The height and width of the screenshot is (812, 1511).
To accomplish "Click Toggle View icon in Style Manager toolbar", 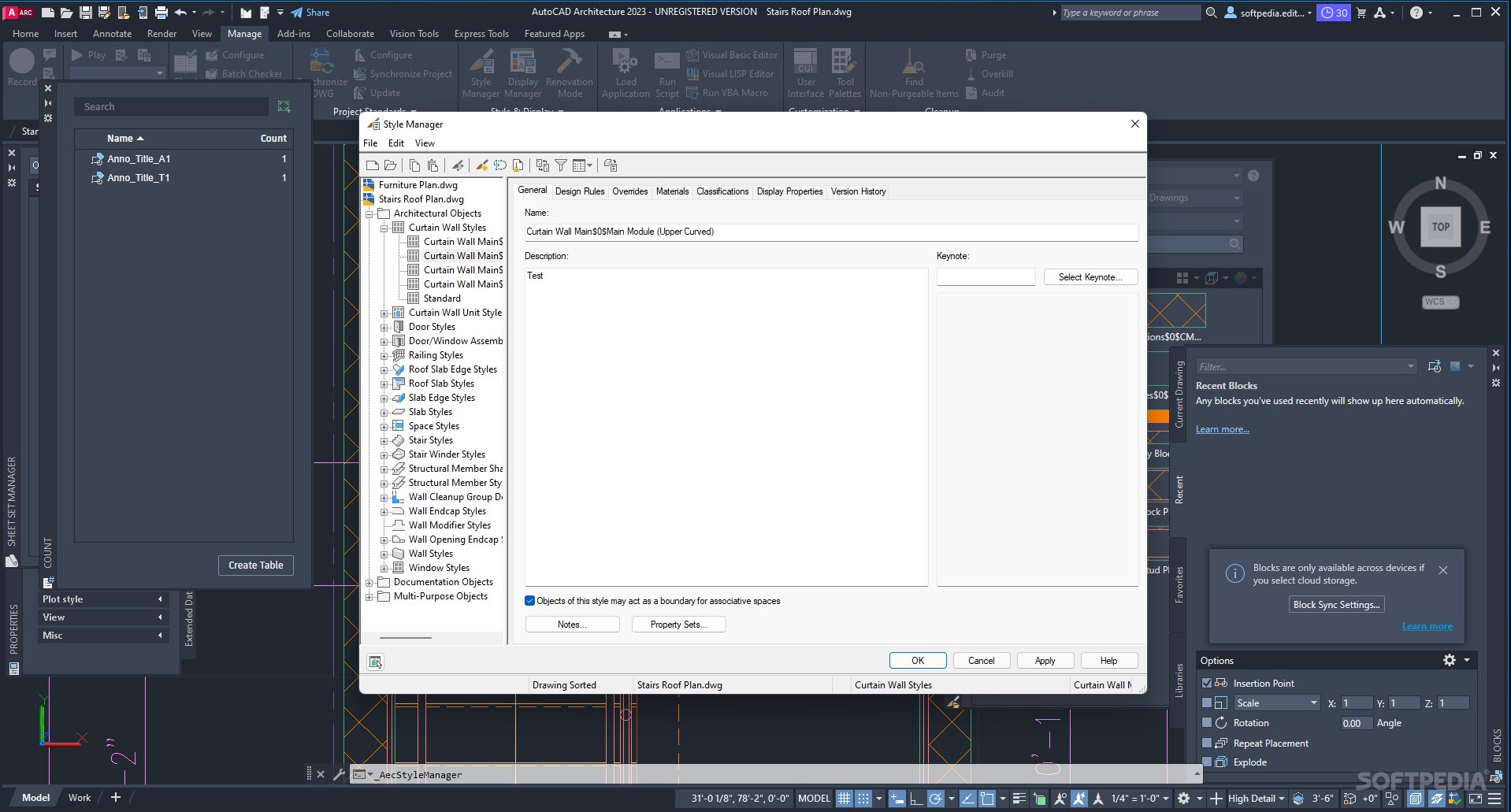I will 542,165.
